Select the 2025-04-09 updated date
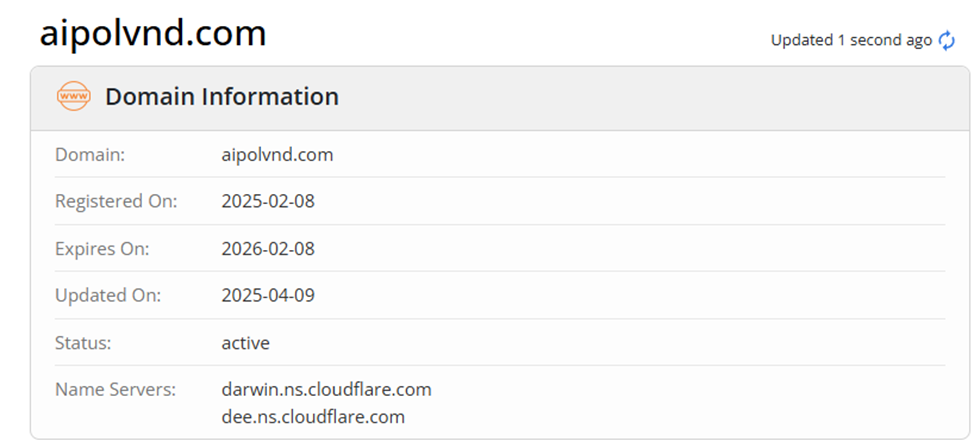 tap(268, 296)
